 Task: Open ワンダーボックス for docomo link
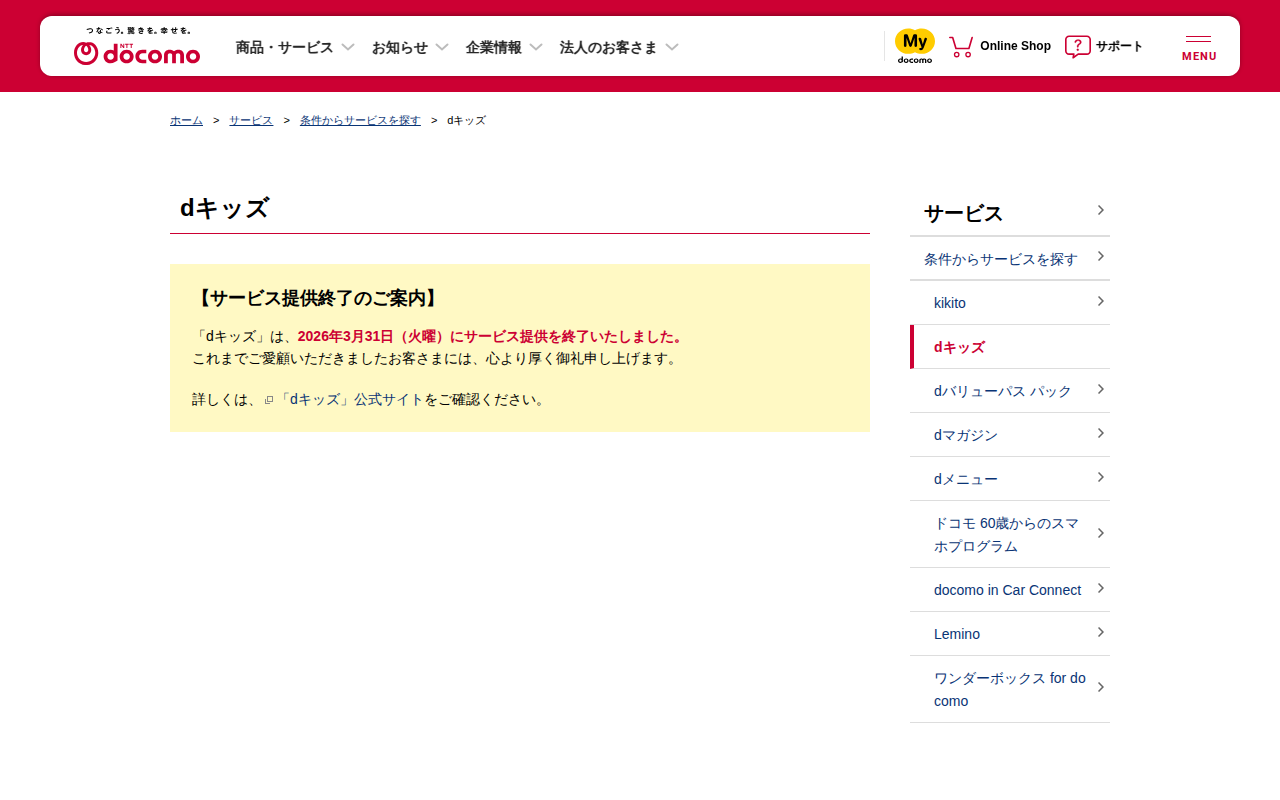[1010, 689]
